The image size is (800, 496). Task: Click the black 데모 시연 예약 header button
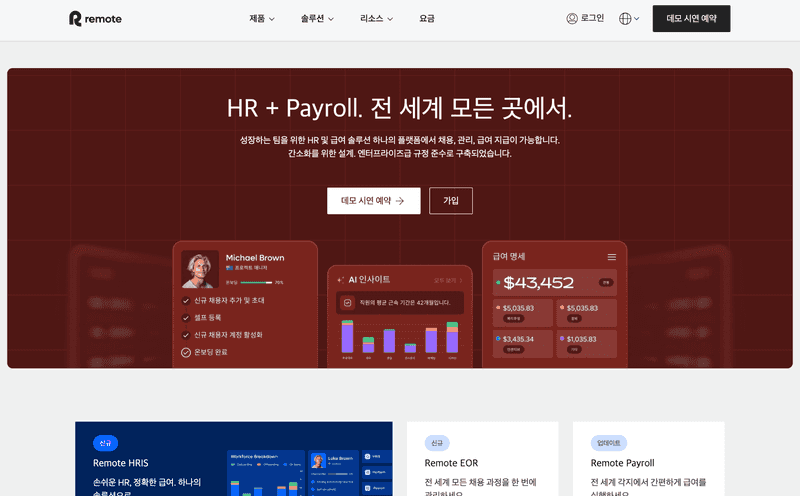pos(691,19)
